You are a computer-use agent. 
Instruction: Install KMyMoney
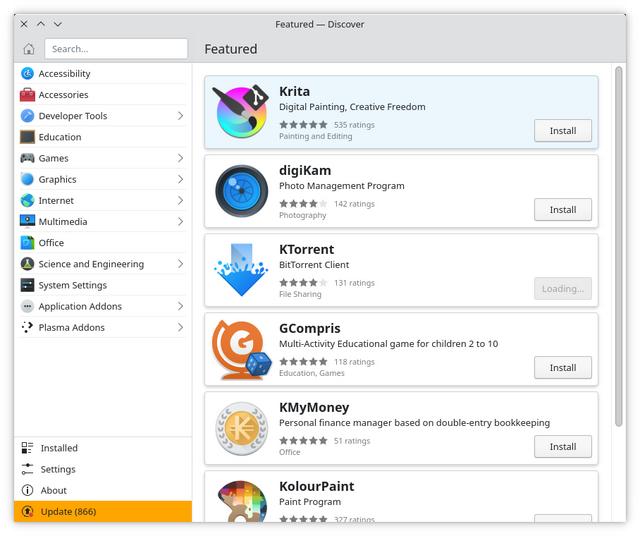coord(562,447)
